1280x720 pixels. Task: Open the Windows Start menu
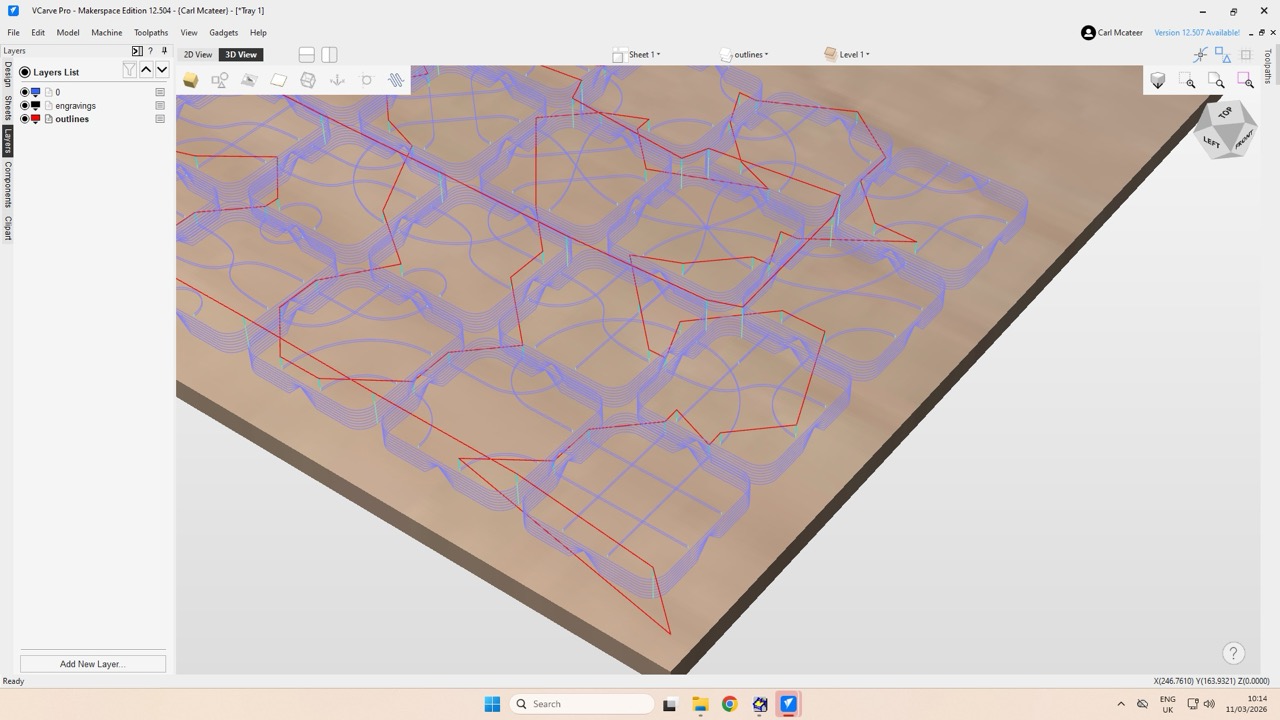click(492, 704)
